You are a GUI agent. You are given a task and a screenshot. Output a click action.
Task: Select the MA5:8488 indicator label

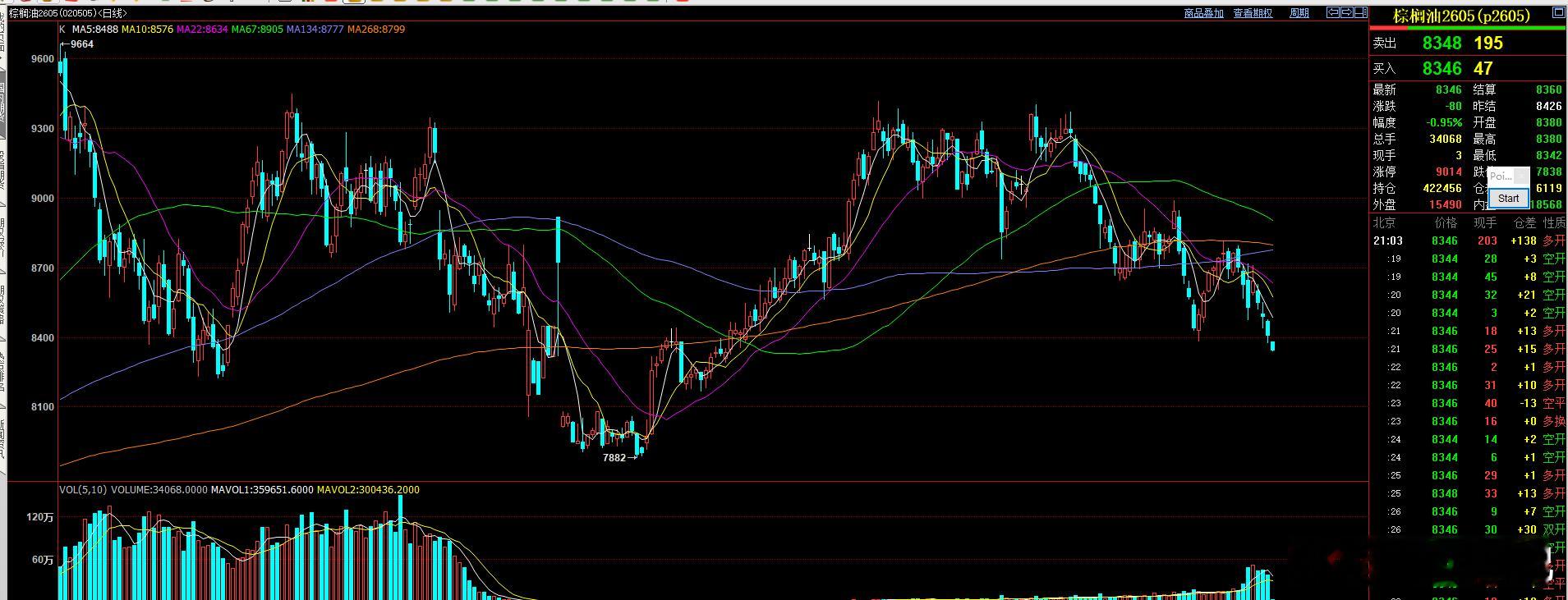94,29
